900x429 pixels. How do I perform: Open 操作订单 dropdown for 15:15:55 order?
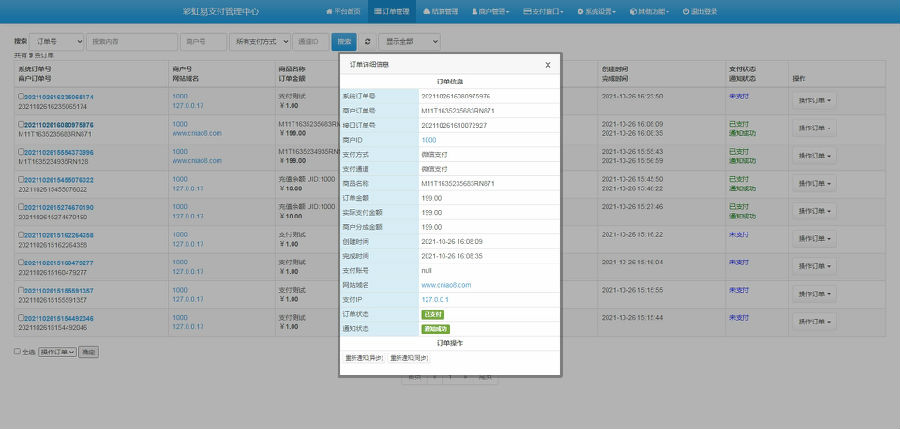[x=814, y=294]
